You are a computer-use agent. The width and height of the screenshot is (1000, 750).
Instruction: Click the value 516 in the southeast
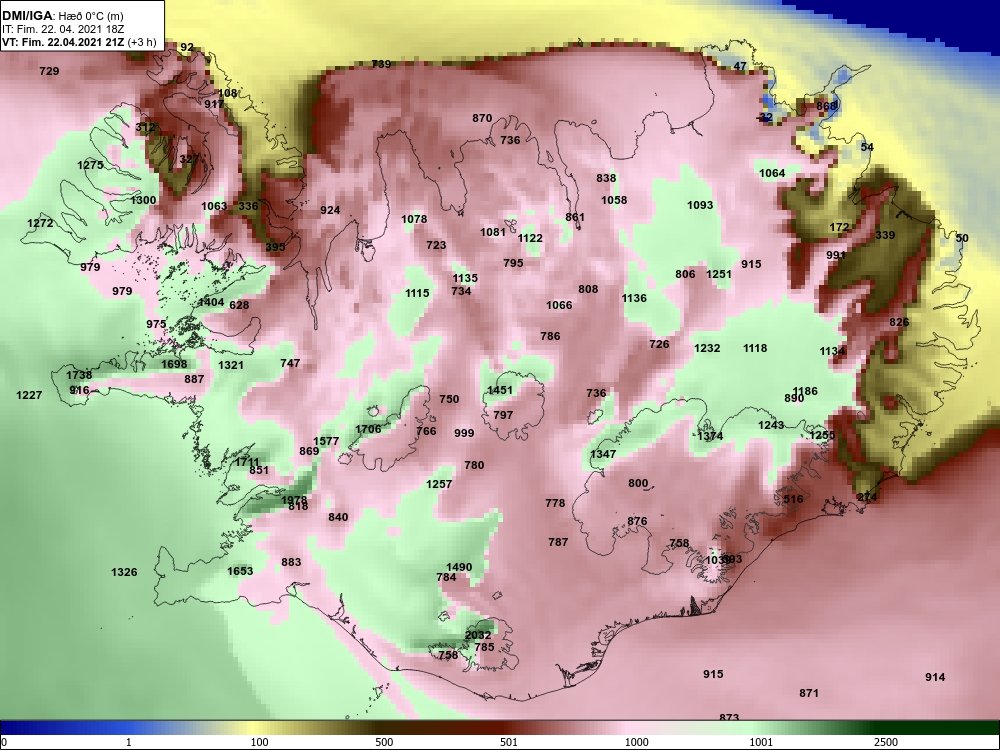[793, 499]
